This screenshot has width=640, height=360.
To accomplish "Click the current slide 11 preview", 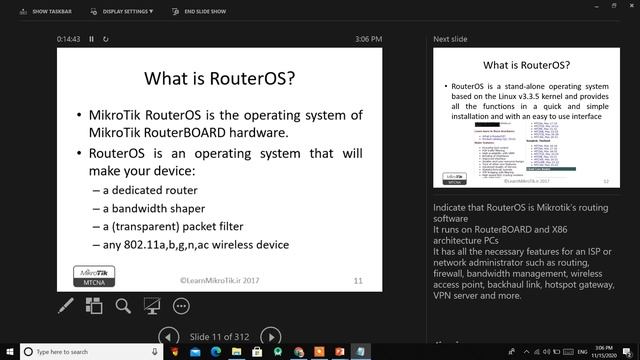I will coord(220,169).
